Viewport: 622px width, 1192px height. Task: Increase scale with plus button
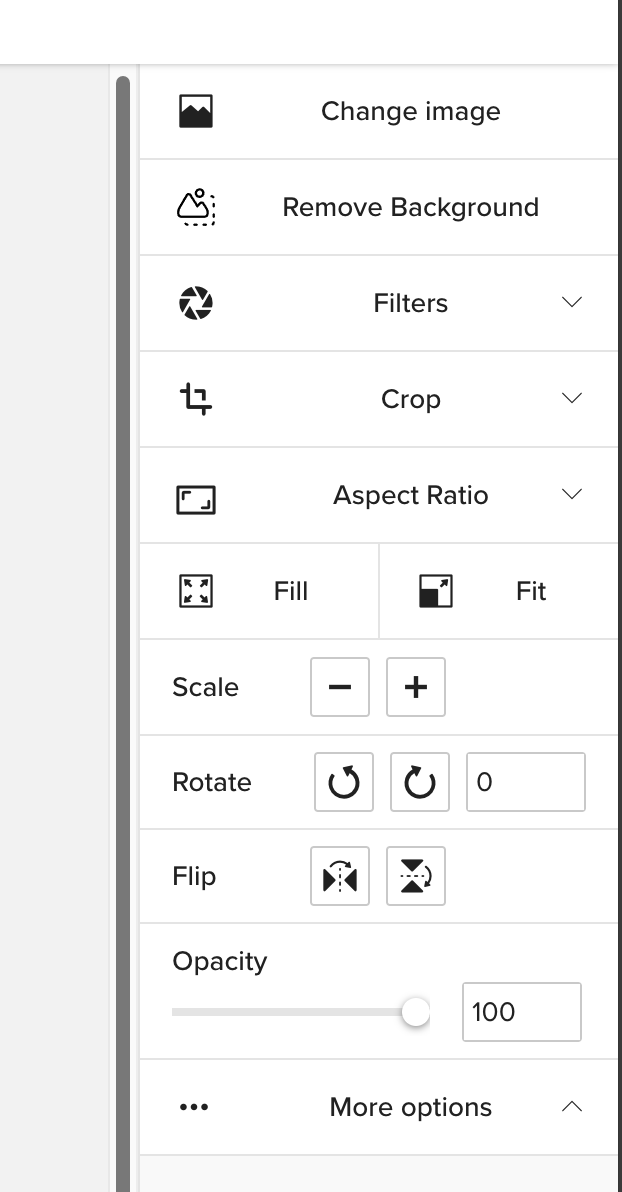[x=416, y=687]
